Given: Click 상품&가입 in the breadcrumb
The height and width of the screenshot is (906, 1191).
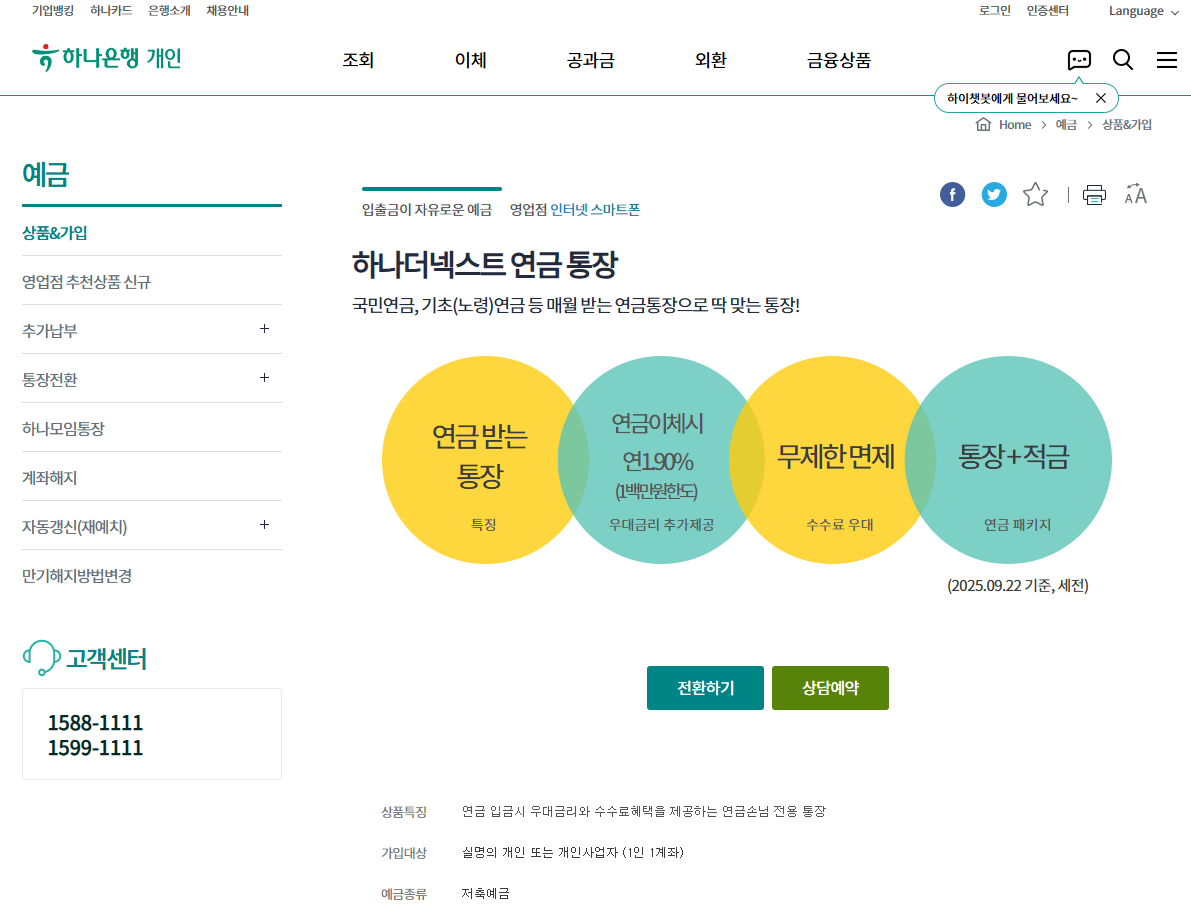Looking at the screenshot, I should (1126, 125).
